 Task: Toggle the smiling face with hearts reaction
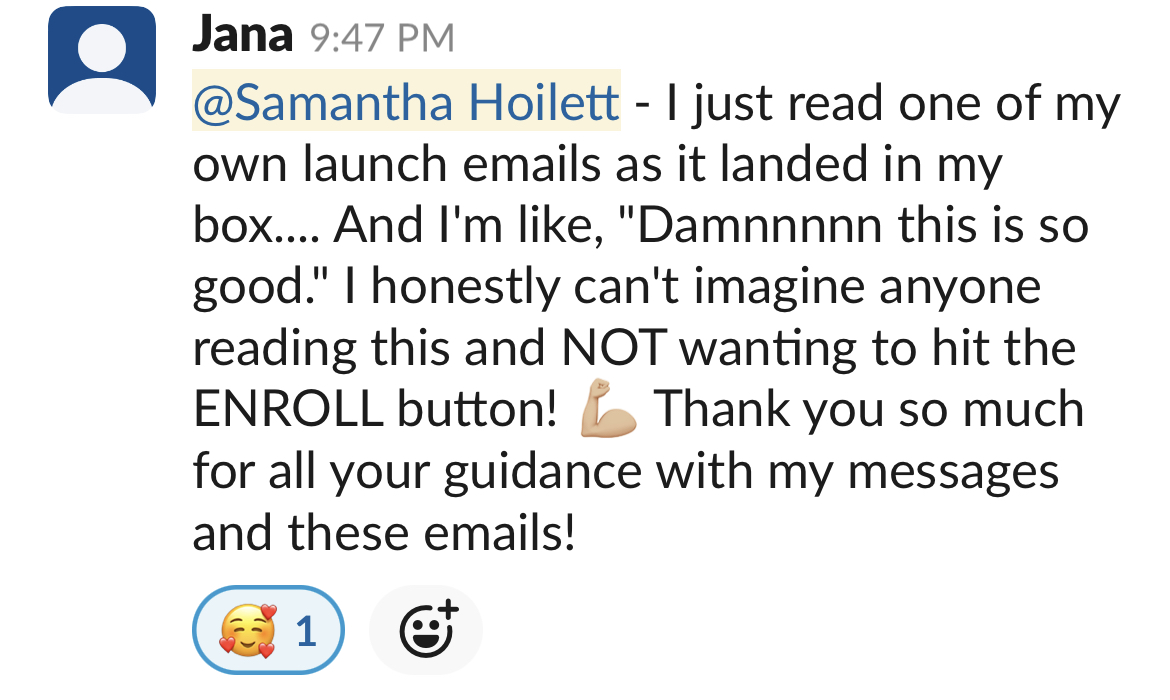pyautogui.click(x=269, y=630)
